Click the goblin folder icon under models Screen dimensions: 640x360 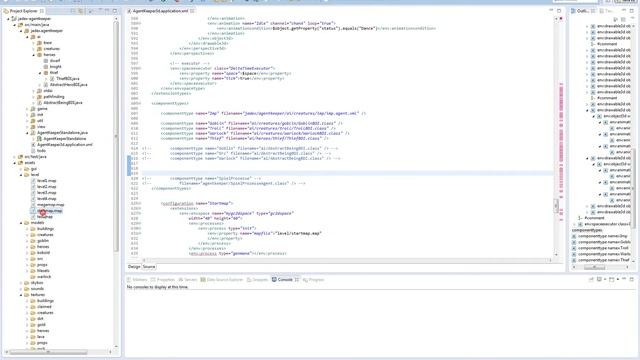pyautogui.click(x=33, y=241)
